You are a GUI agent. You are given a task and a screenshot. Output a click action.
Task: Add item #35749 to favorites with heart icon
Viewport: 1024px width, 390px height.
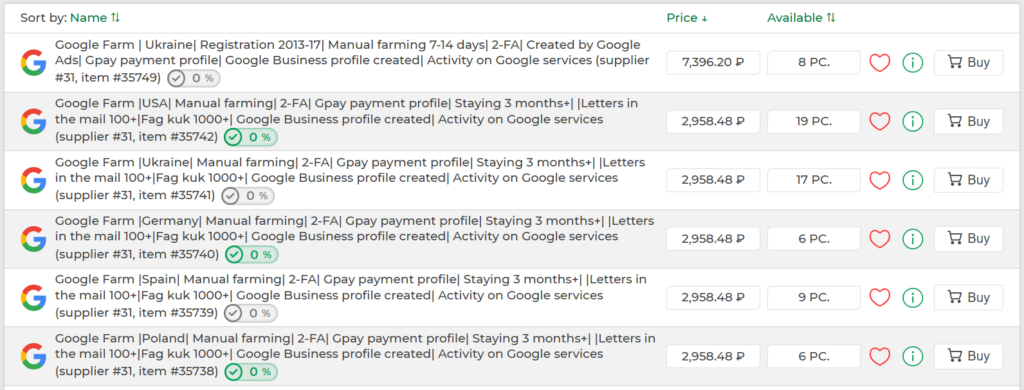880,63
